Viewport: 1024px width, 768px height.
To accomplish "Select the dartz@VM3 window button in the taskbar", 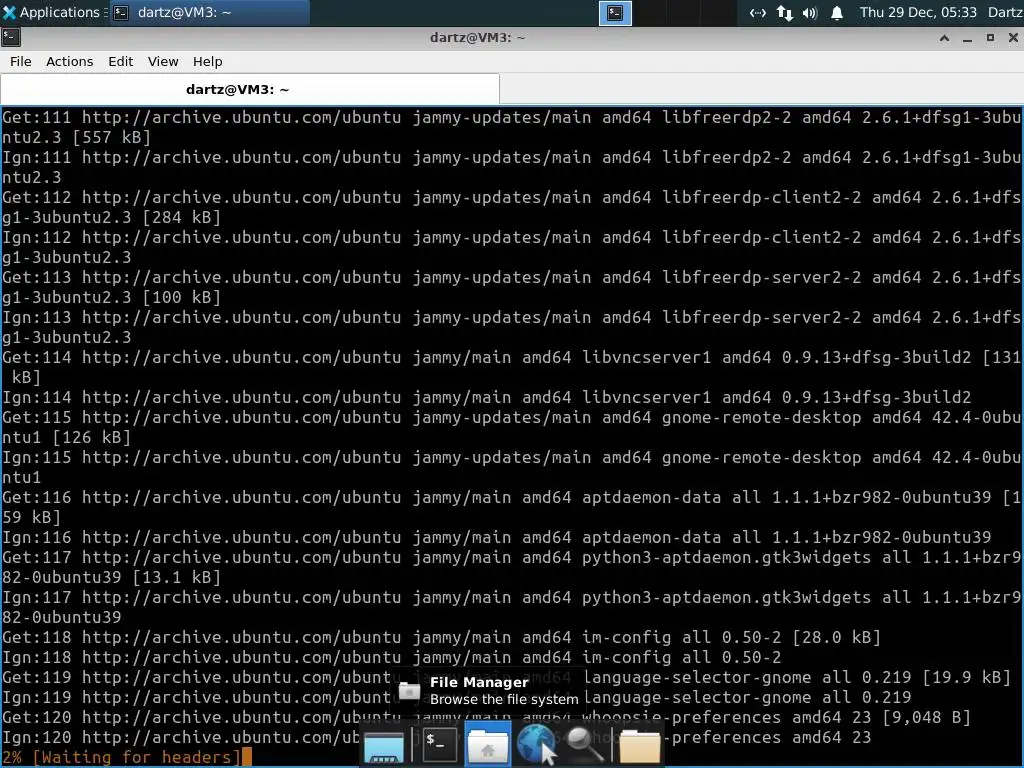I will coord(209,12).
